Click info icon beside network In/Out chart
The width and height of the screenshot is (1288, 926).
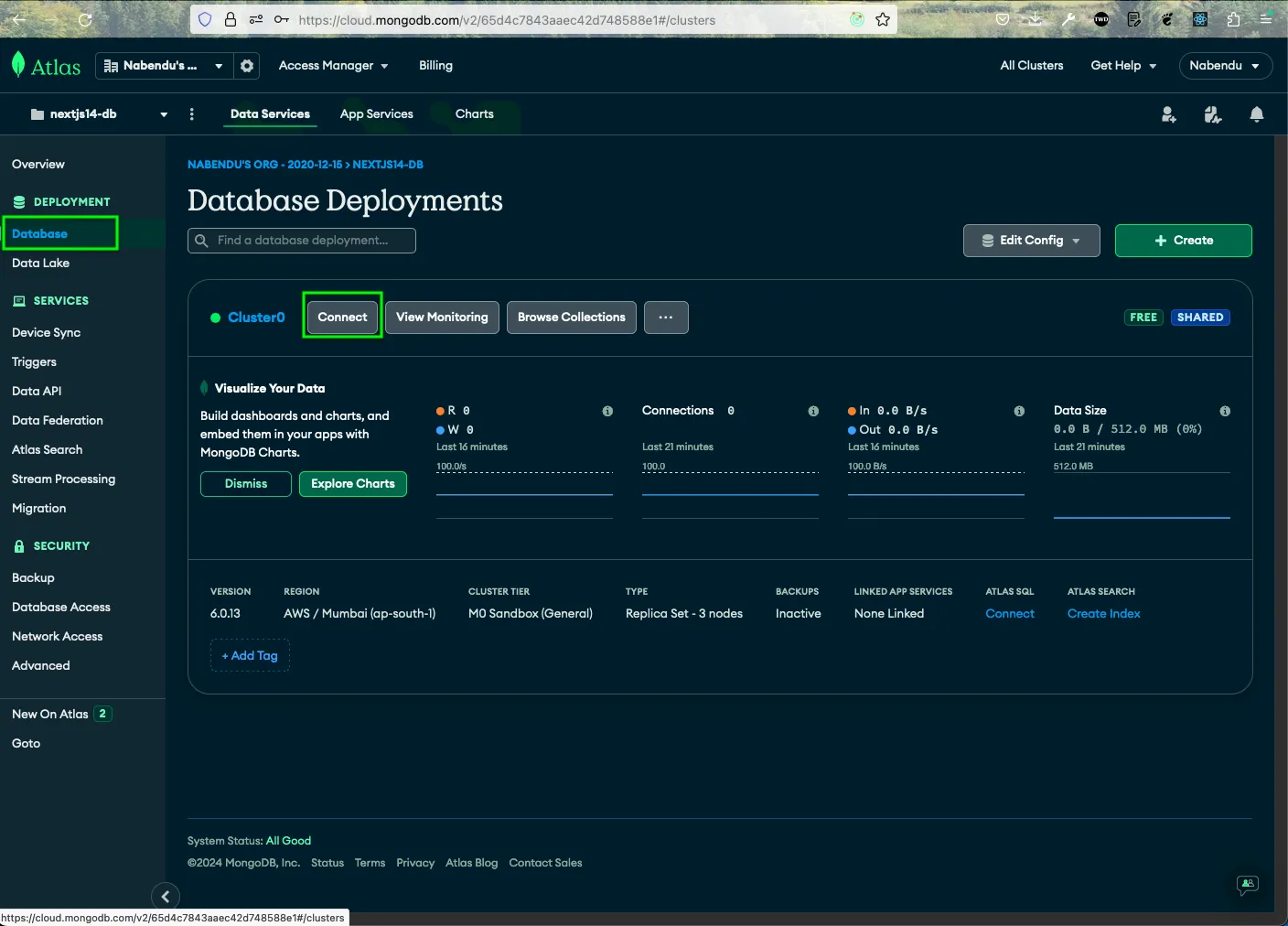coord(1019,411)
